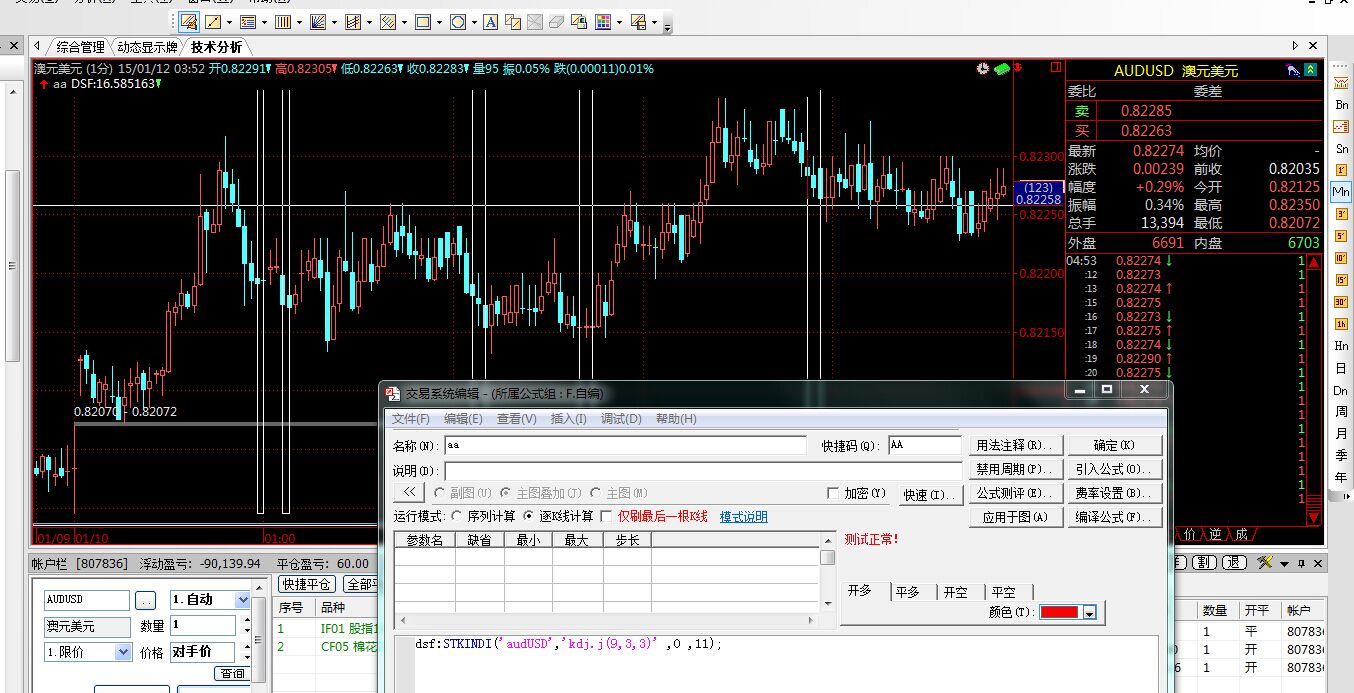
Task: Open dropdown arrow beside color palette tool
Action: [619, 22]
